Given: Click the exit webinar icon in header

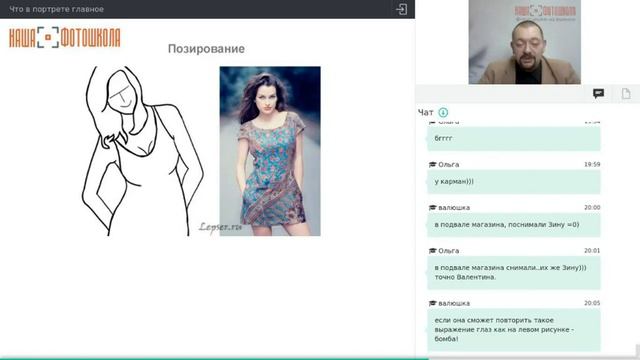Looking at the screenshot, I should 401,9.
